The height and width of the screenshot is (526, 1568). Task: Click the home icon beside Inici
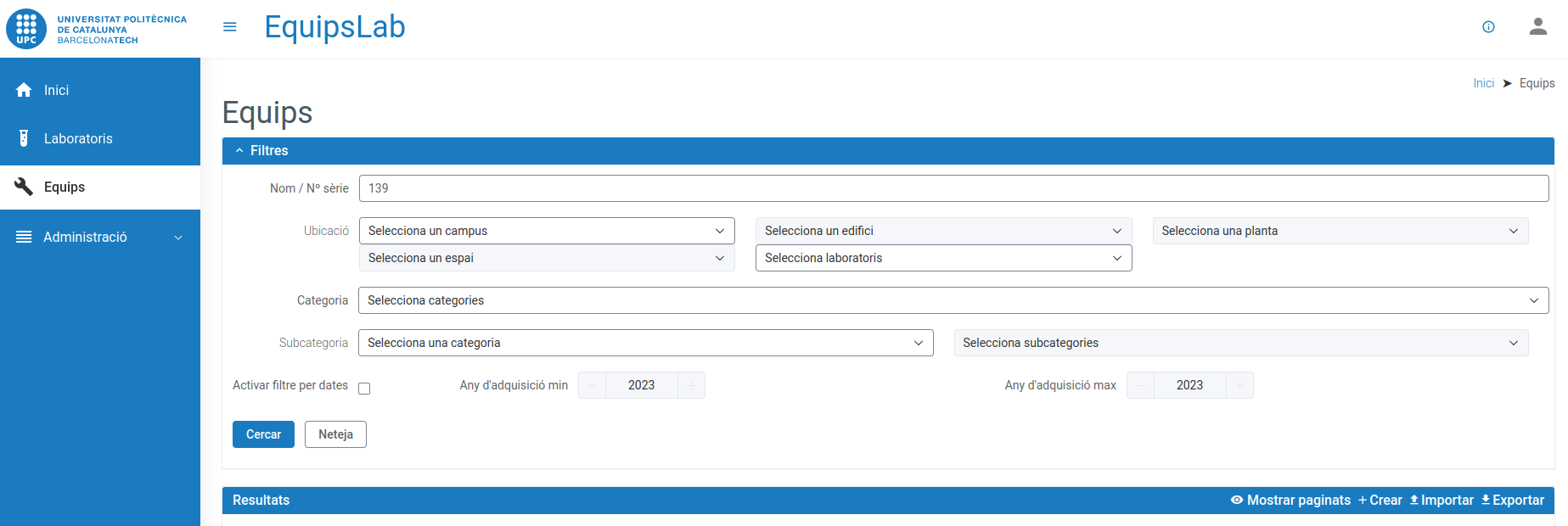(x=24, y=90)
